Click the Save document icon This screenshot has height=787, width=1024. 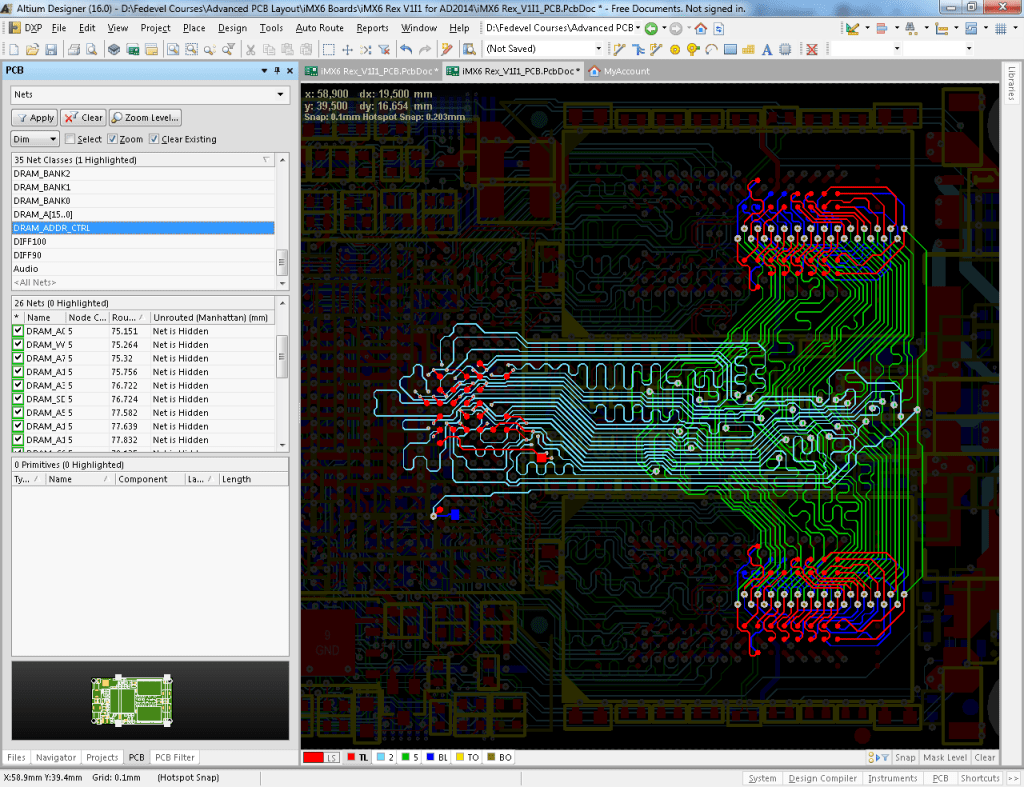[x=50, y=49]
